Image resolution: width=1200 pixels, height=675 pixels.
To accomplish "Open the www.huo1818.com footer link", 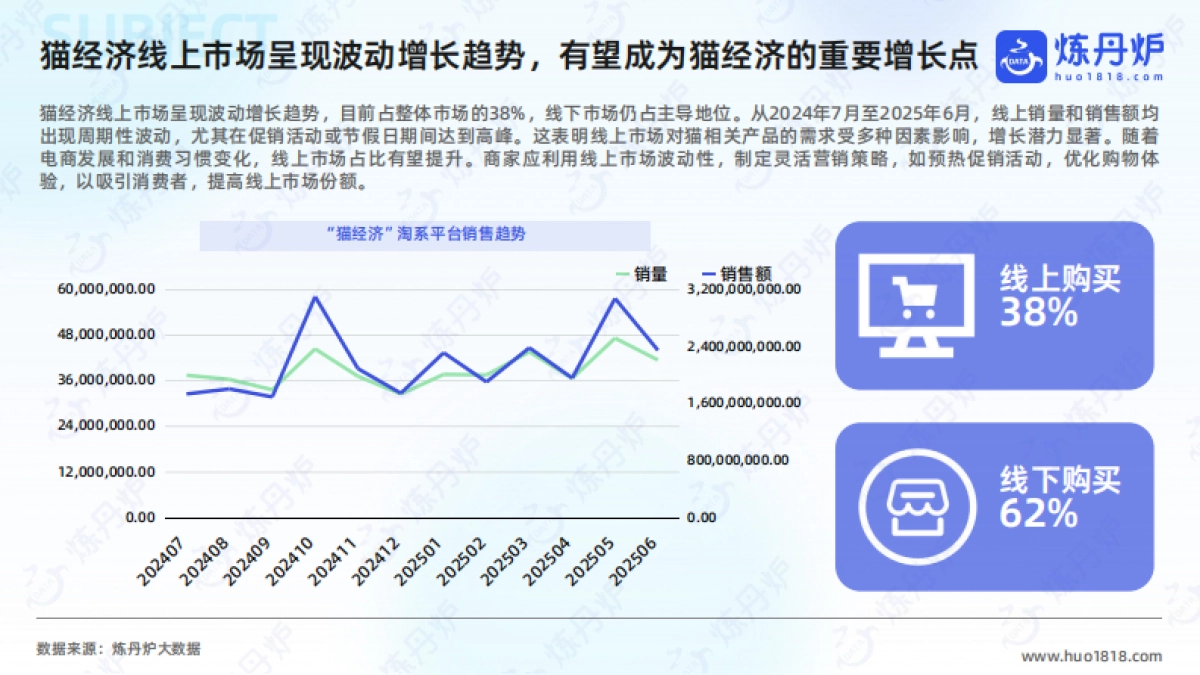I will pos(1091,656).
